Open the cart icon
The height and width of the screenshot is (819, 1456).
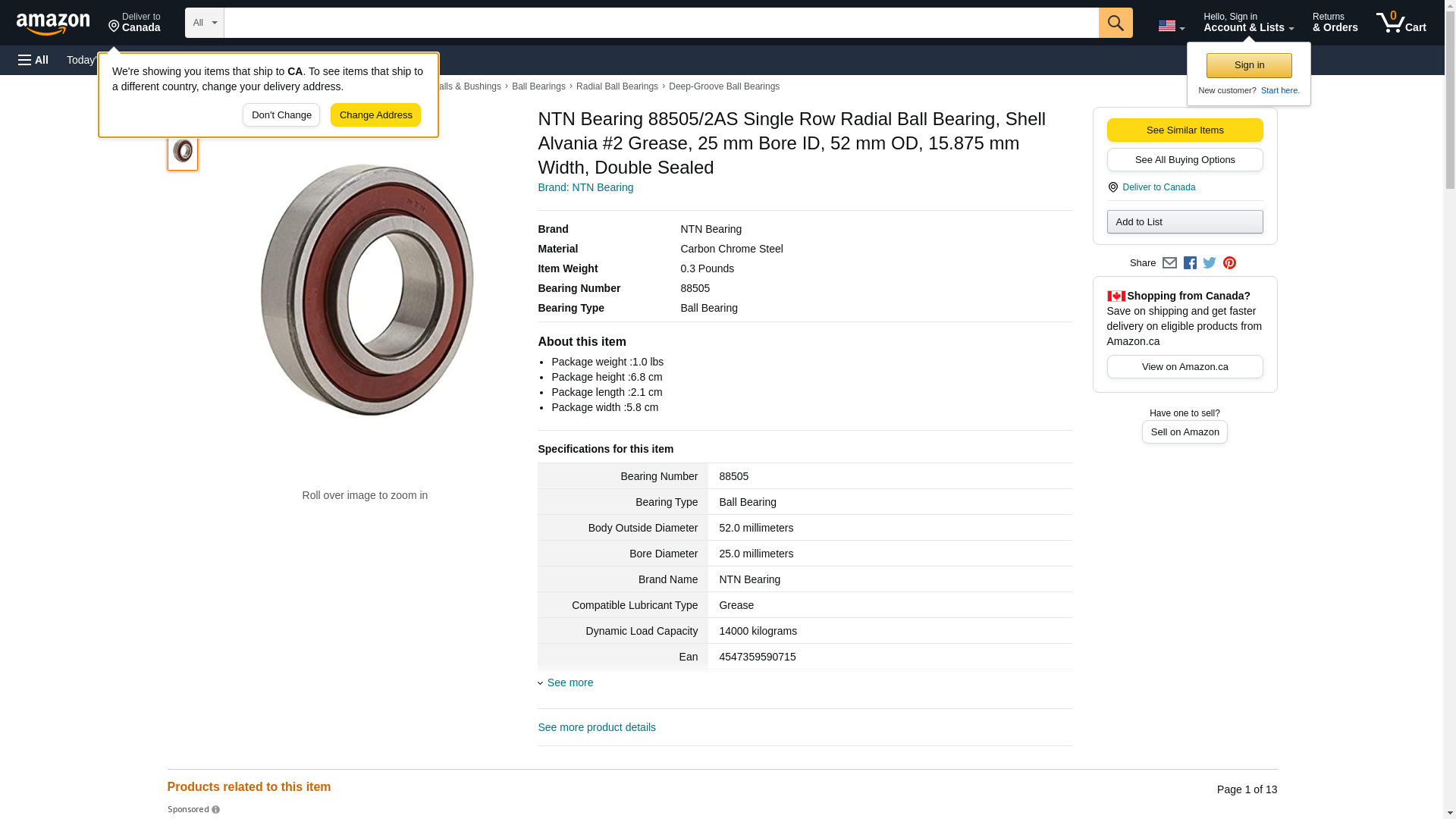1401,23
